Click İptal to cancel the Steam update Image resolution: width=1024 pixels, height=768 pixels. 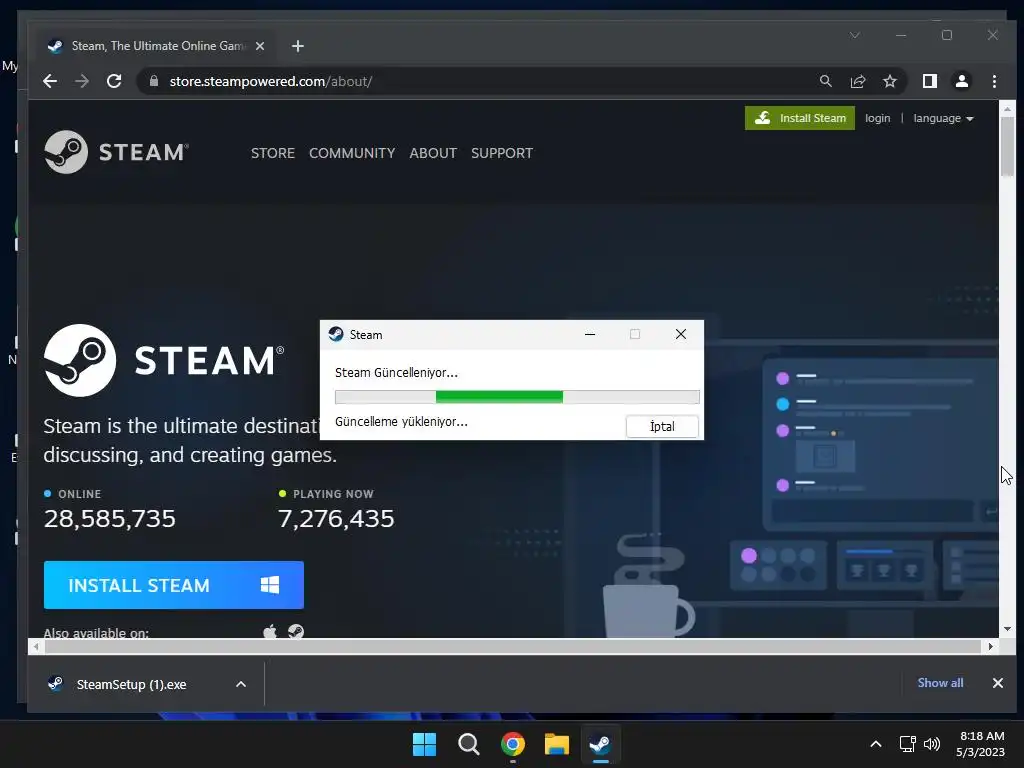[x=662, y=426]
